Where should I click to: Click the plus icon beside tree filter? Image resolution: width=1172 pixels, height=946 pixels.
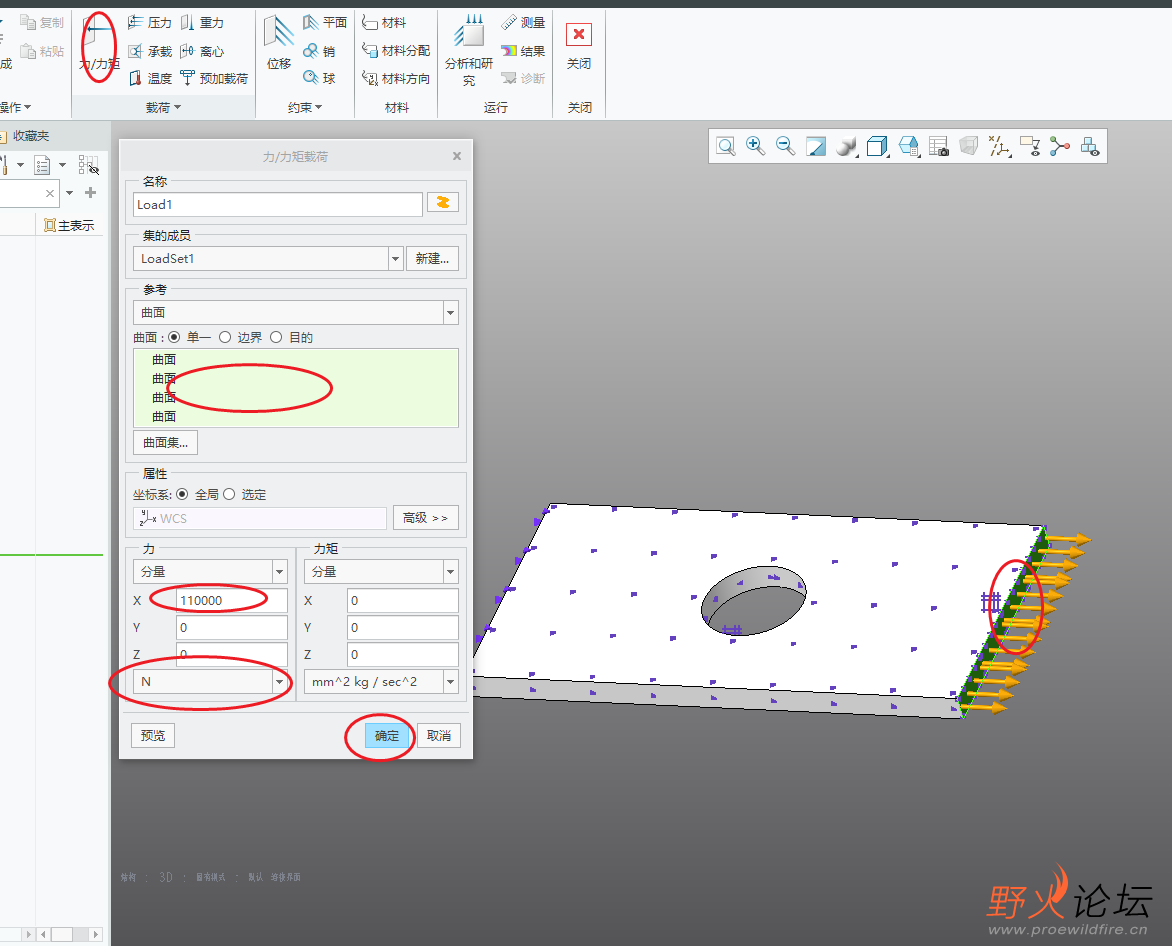coord(90,193)
